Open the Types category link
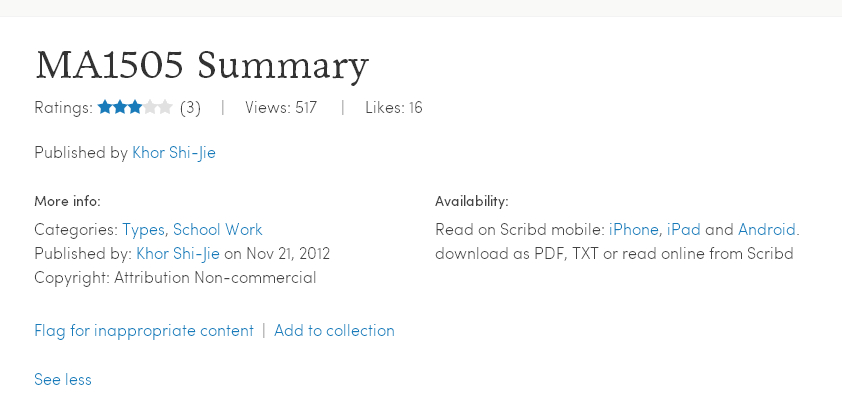The image size is (842, 407). tap(144, 229)
